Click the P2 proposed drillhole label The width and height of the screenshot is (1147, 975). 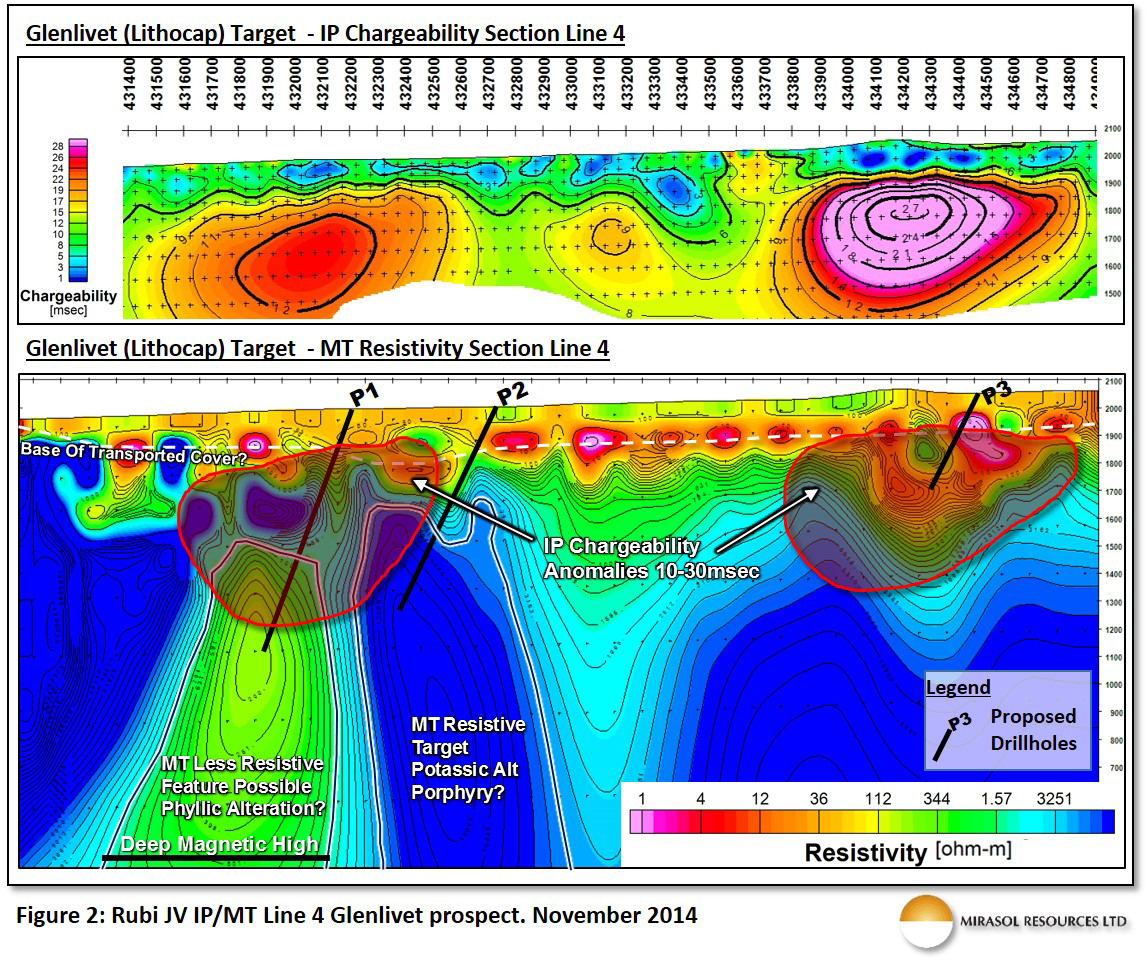[x=511, y=394]
